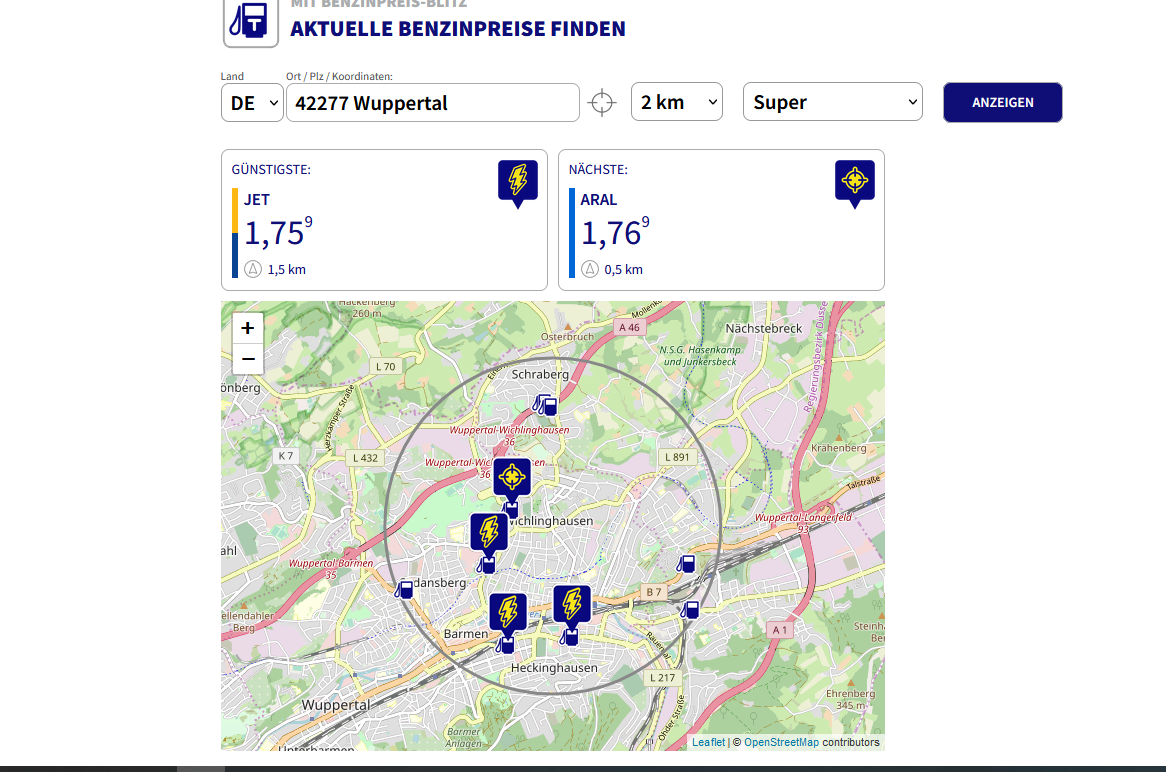Click the L 70 road shield on the map
1166x772 pixels.
[386, 367]
